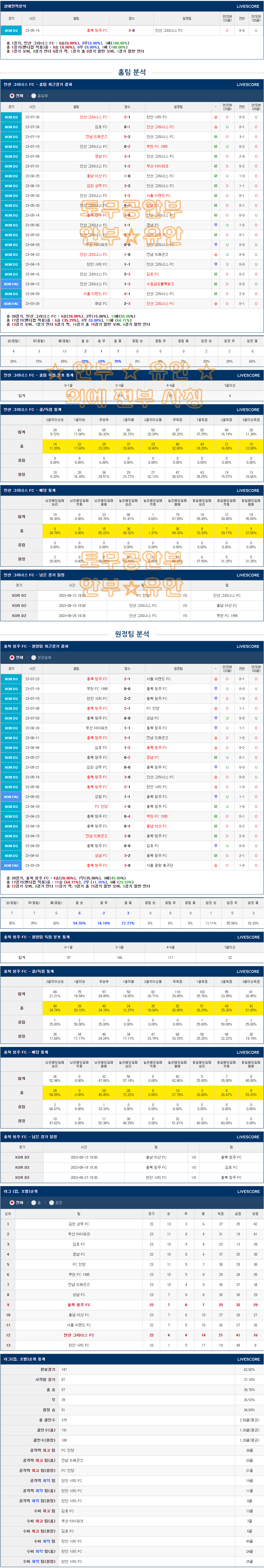Select the 전체 radio in 안산 home results
Screen dimensions: 264x1568
12,96
